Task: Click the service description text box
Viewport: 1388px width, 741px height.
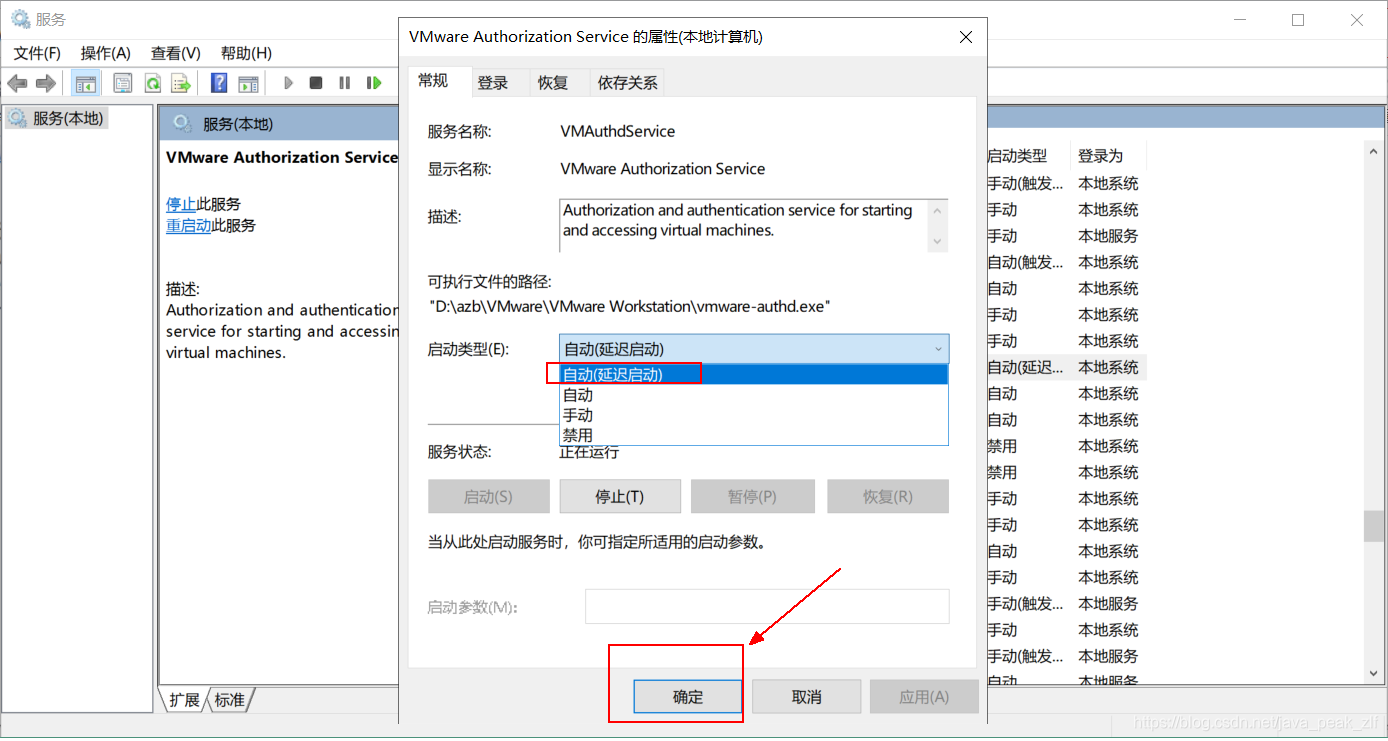Action: pos(743,225)
